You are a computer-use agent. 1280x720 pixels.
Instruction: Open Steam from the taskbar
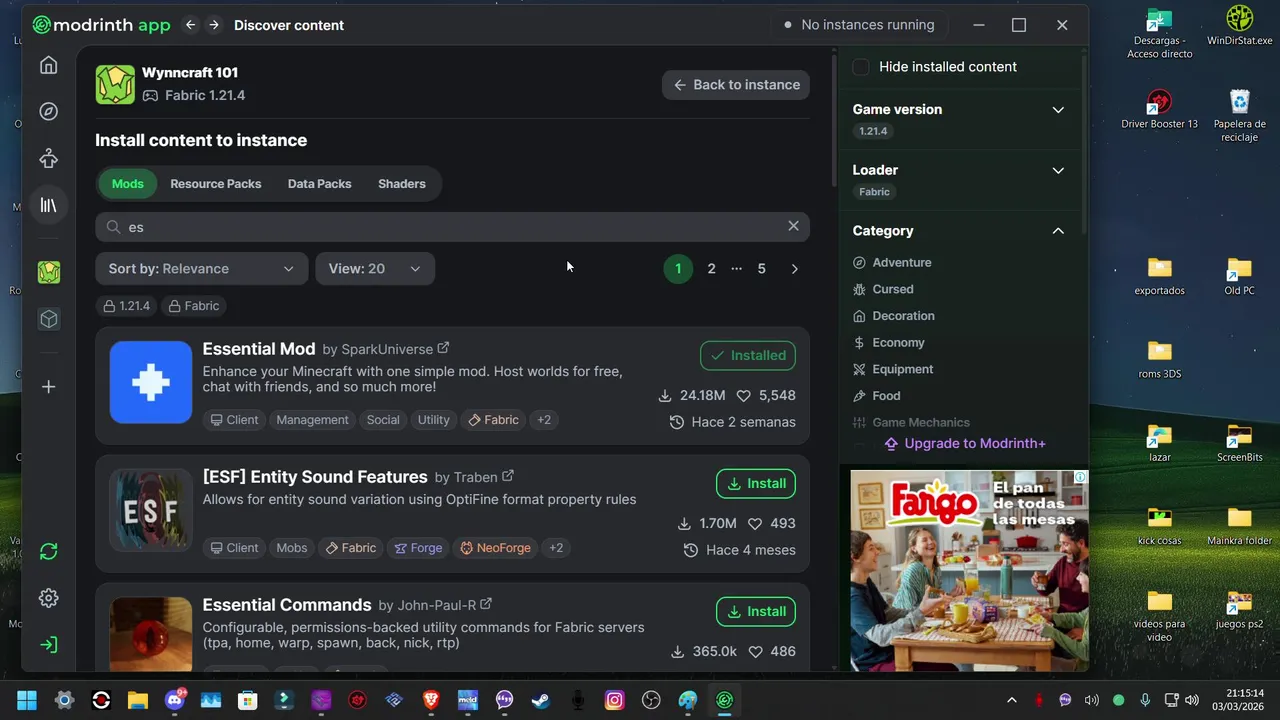point(541,700)
